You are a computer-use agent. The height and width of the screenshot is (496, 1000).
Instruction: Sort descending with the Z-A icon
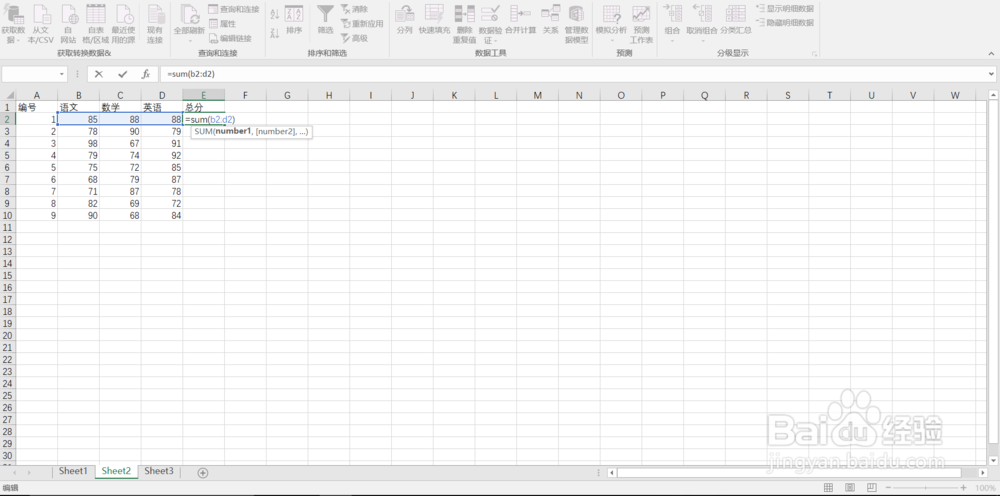pyautogui.click(x=275, y=33)
